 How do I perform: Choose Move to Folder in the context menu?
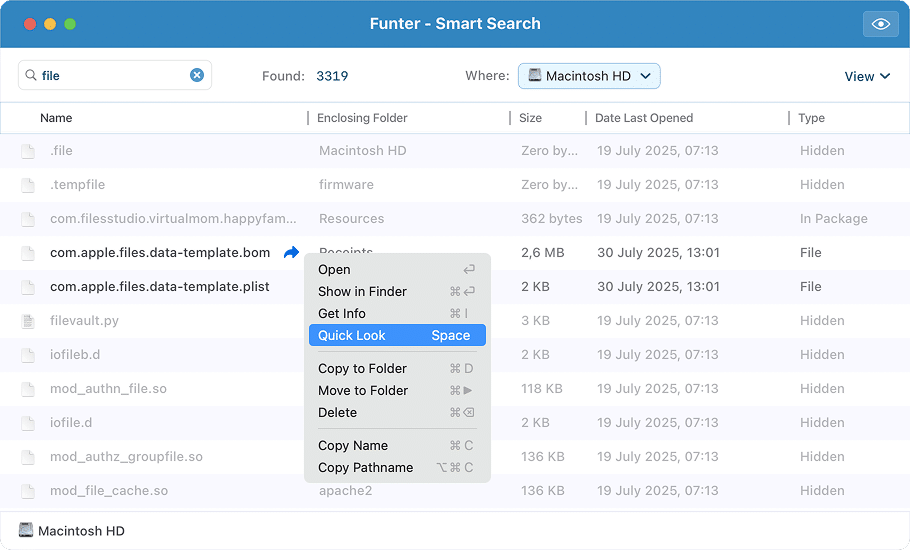tap(397, 390)
